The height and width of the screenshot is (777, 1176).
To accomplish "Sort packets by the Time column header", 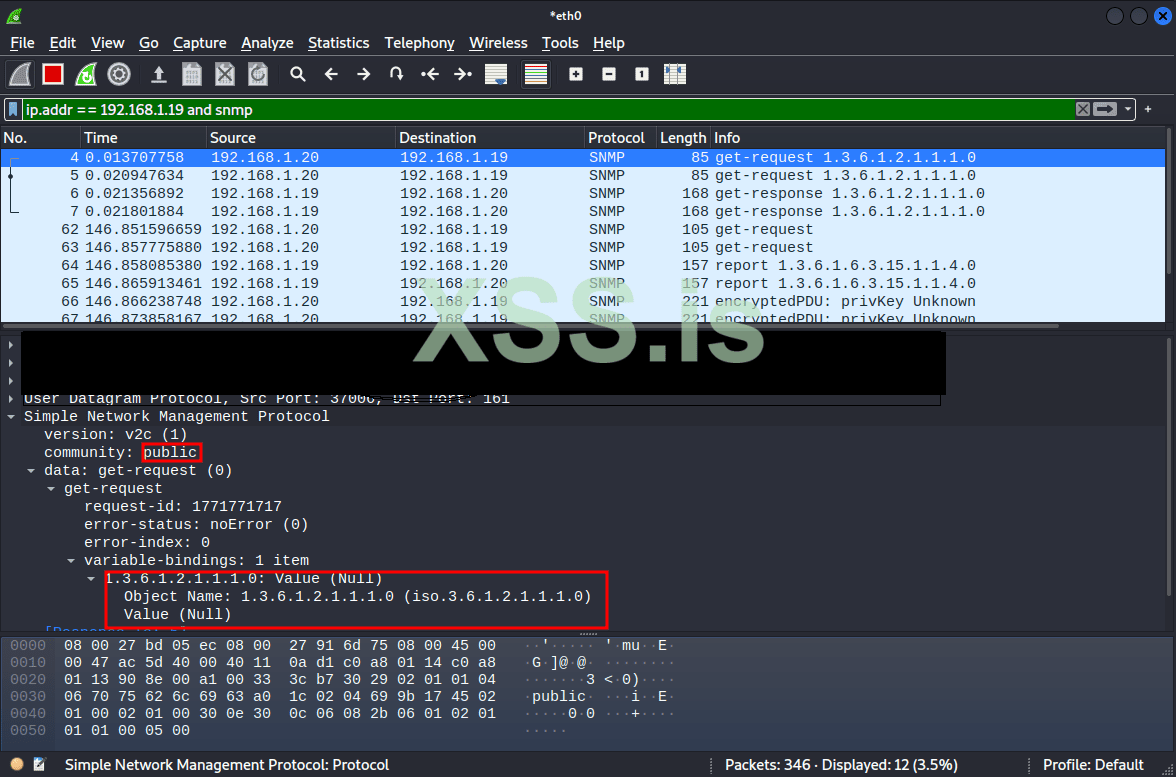I will point(143,138).
